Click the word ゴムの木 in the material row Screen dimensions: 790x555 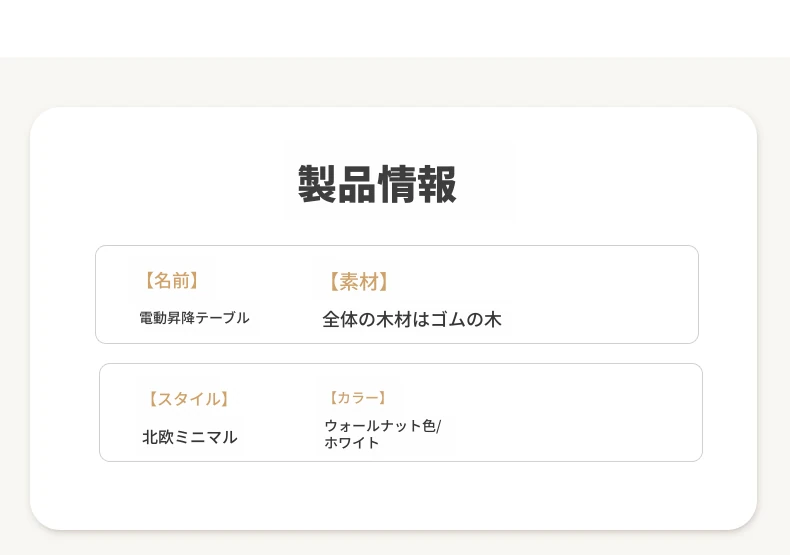[x=466, y=319]
